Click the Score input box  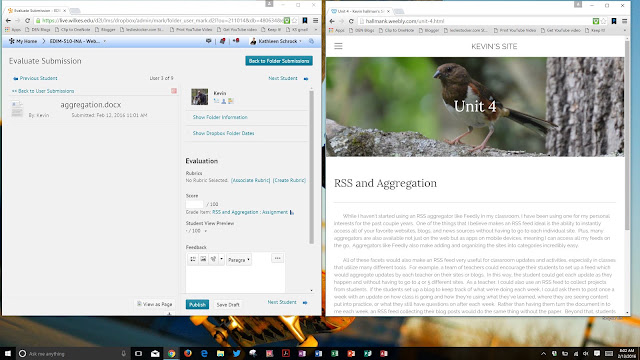tap(195, 204)
